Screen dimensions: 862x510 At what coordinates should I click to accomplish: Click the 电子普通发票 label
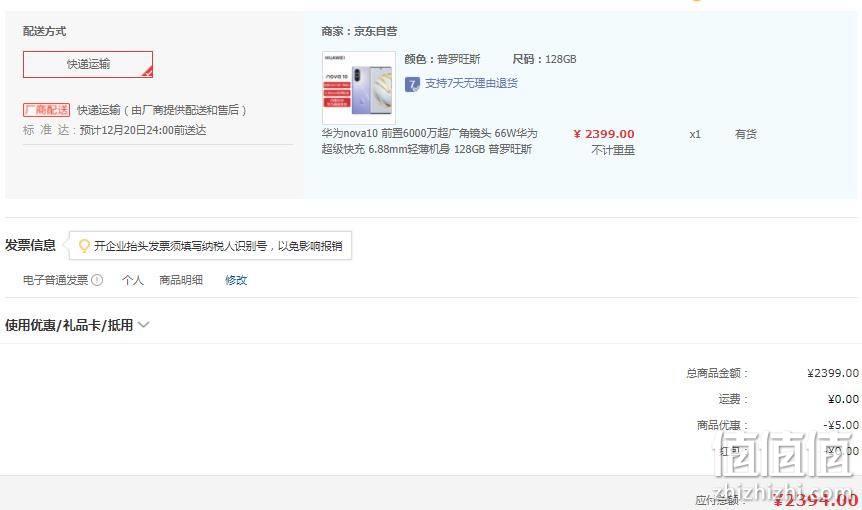point(56,280)
